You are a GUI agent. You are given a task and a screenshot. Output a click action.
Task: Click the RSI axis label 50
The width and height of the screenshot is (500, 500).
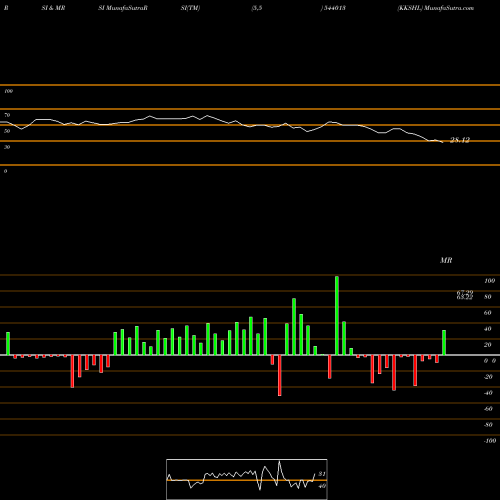pyautogui.click(x=7, y=131)
